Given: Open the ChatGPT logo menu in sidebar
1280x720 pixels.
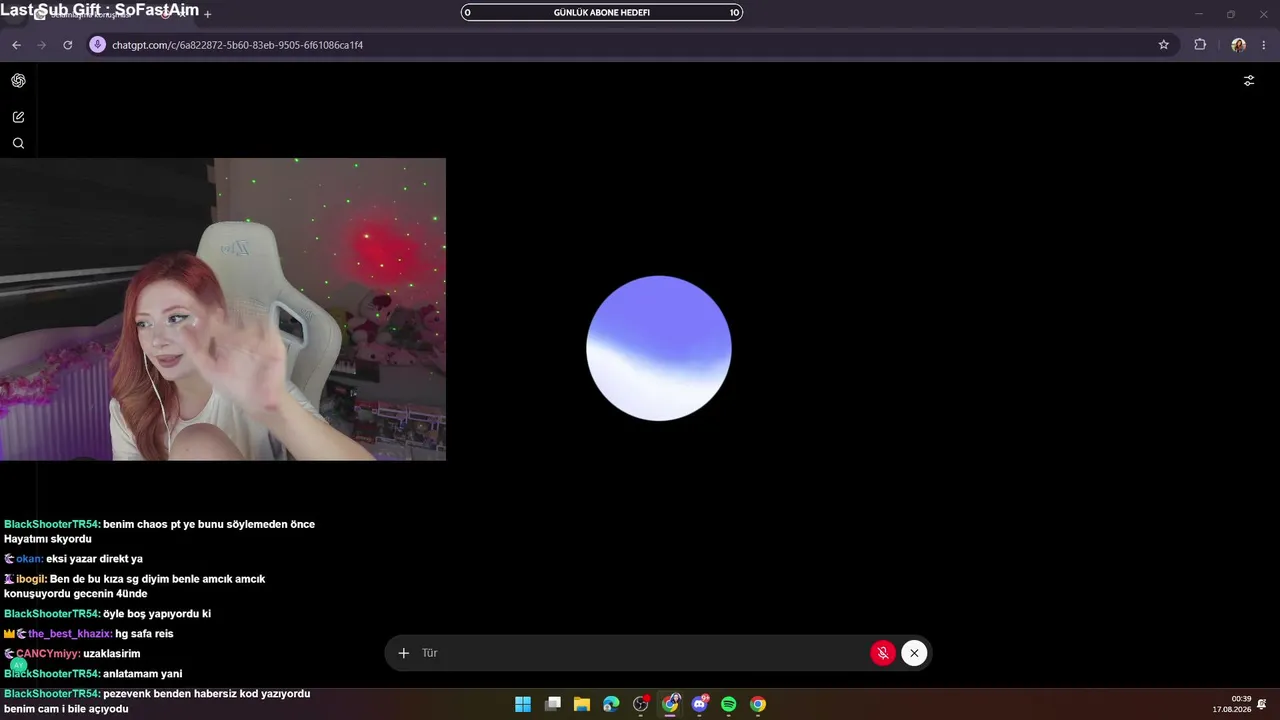Looking at the screenshot, I should coord(18,81).
